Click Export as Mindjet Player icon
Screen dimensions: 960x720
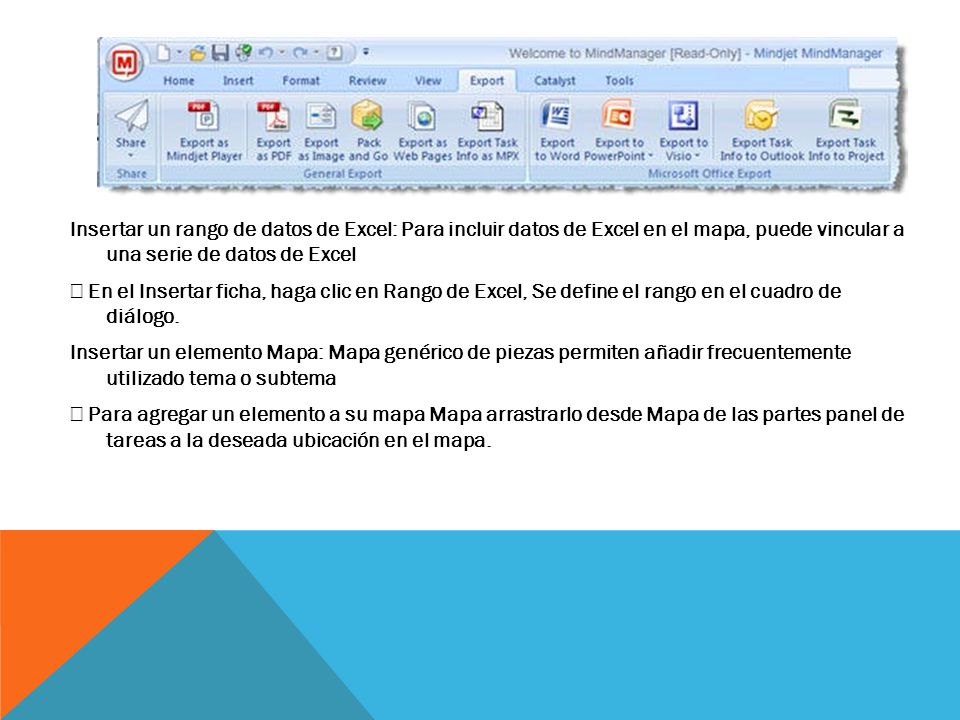pos(204,115)
